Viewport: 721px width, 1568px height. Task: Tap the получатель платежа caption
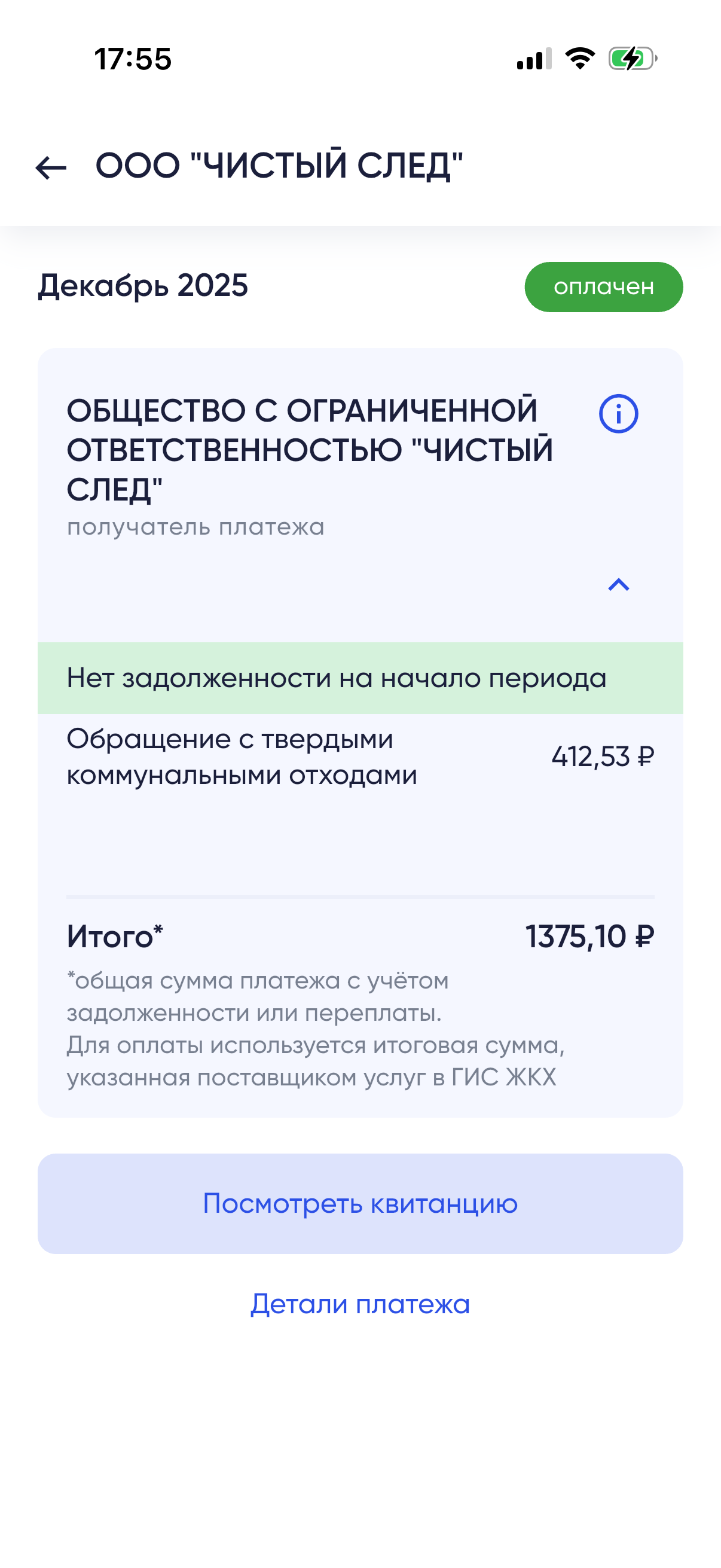(x=195, y=527)
